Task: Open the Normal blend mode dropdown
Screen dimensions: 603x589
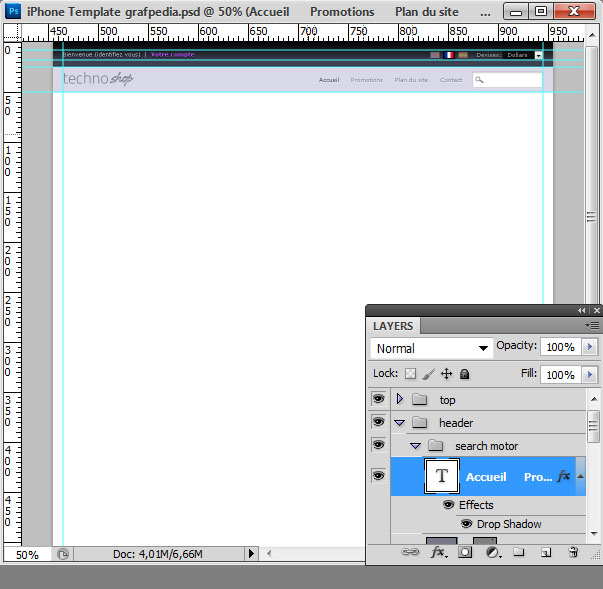Action: tap(431, 348)
